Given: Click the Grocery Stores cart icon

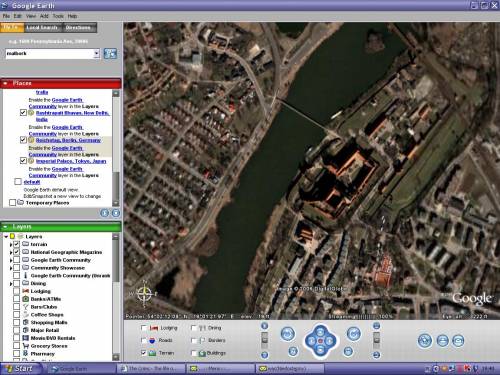Looking at the screenshot, I should tap(26, 346).
